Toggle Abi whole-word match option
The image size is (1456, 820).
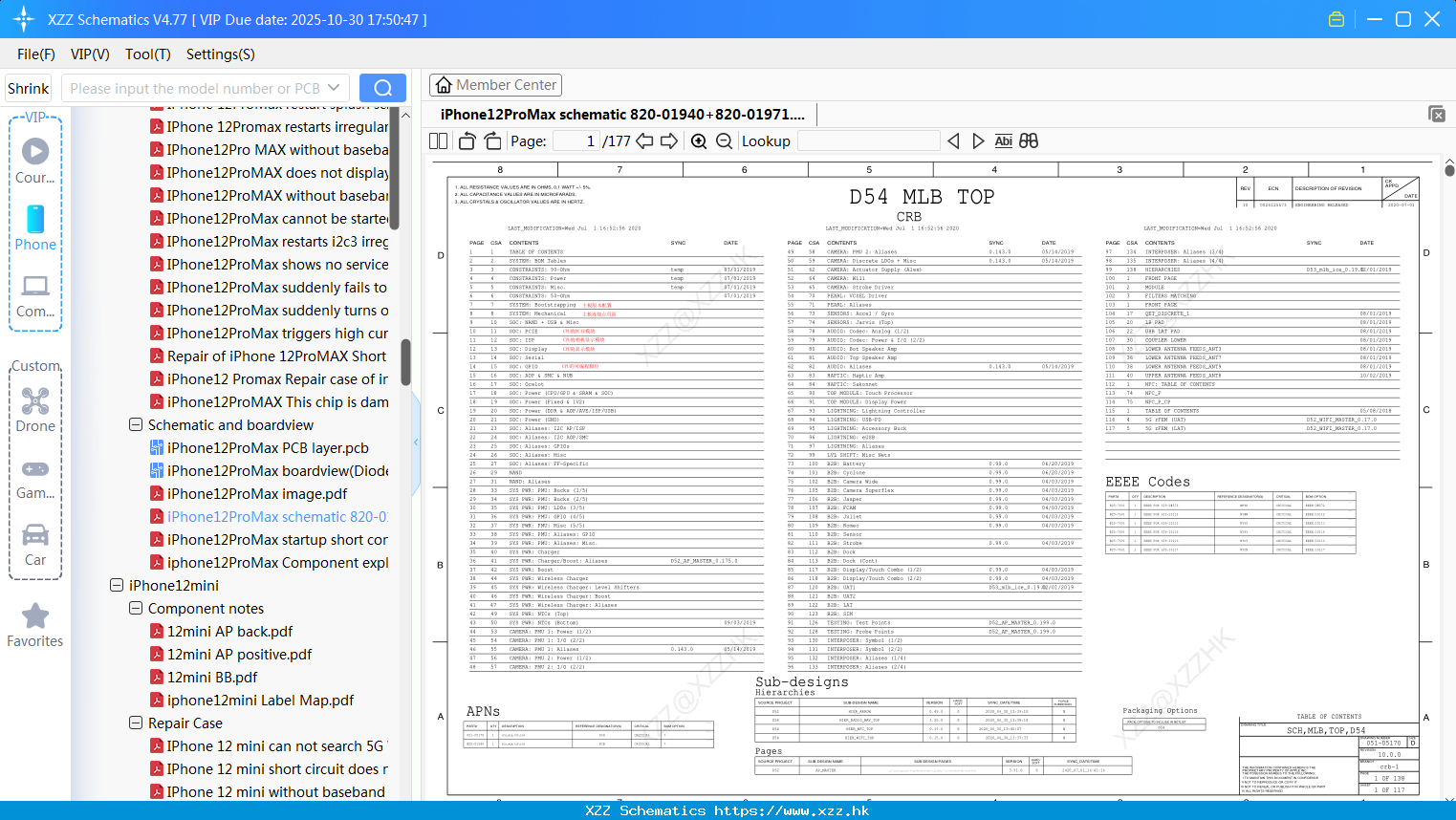[1003, 140]
